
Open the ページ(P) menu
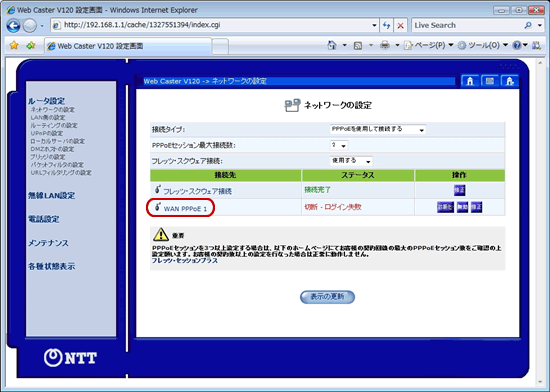(x=429, y=45)
